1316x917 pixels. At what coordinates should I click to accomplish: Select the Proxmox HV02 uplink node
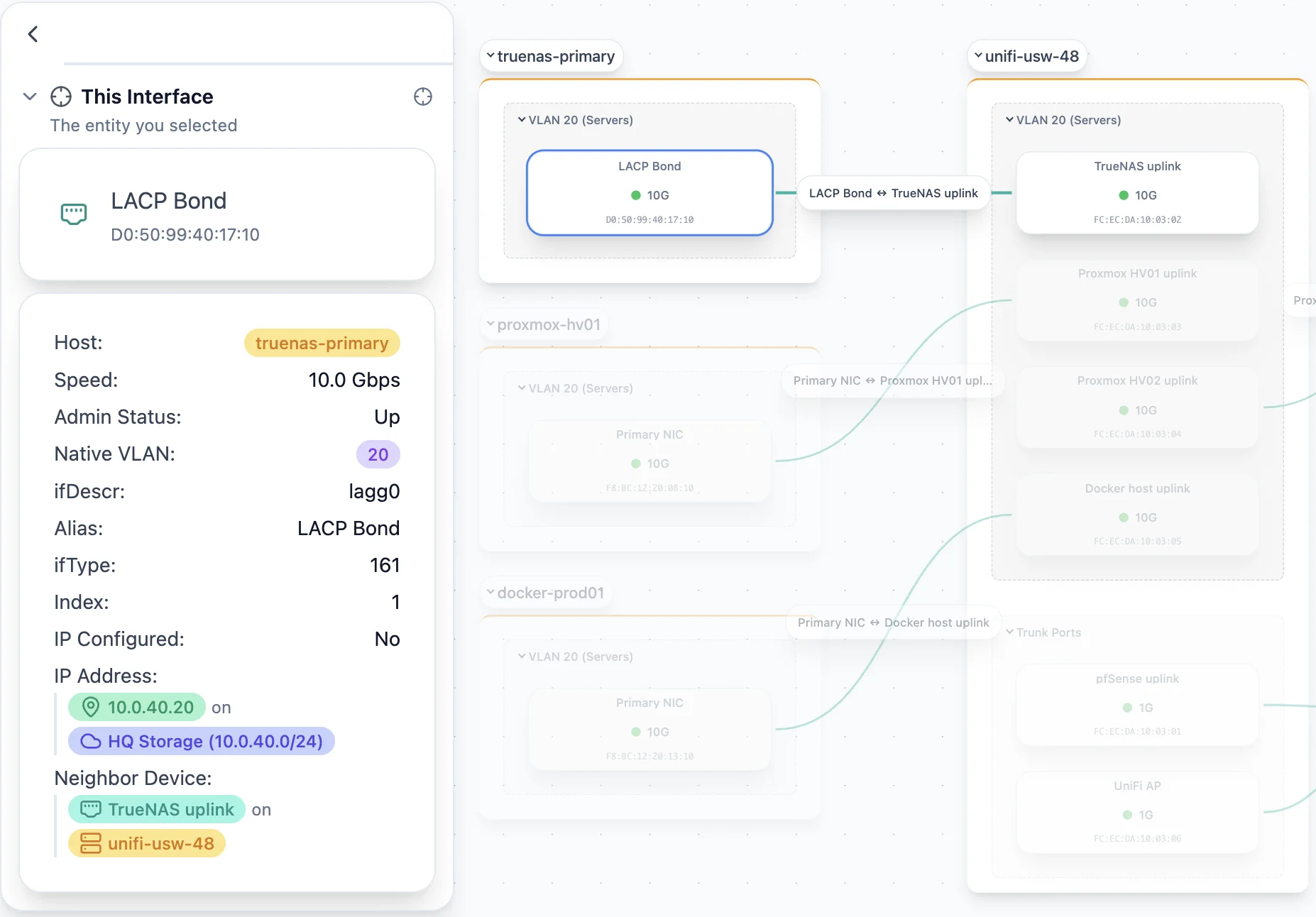pyautogui.click(x=1137, y=407)
